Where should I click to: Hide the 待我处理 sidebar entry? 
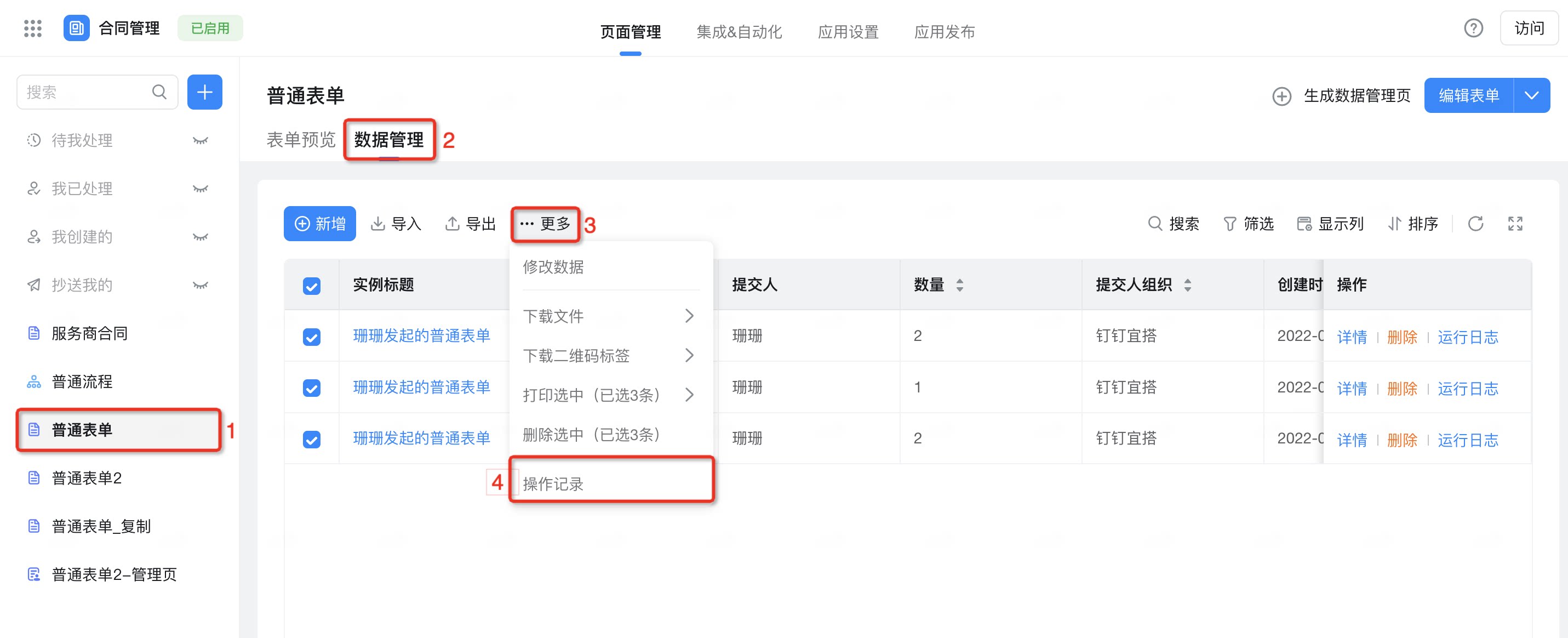[201, 141]
